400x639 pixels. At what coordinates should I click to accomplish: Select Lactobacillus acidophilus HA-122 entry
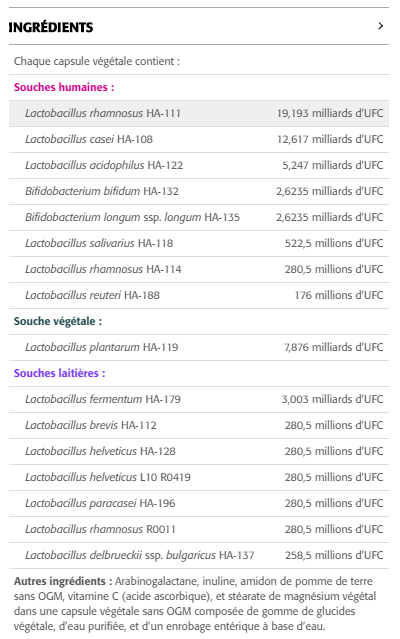click(x=199, y=165)
